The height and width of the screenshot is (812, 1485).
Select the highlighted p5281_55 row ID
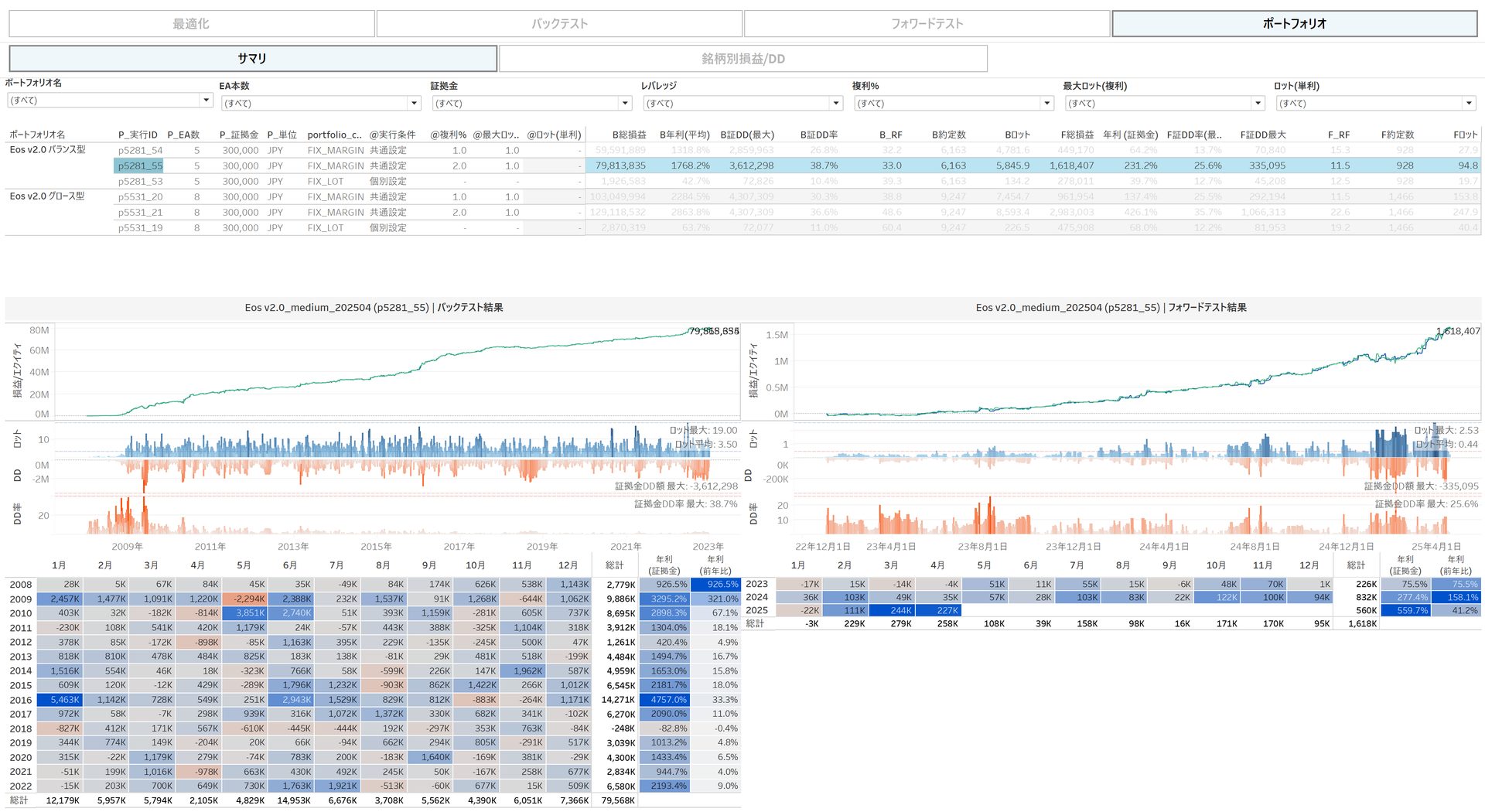tap(140, 166)
